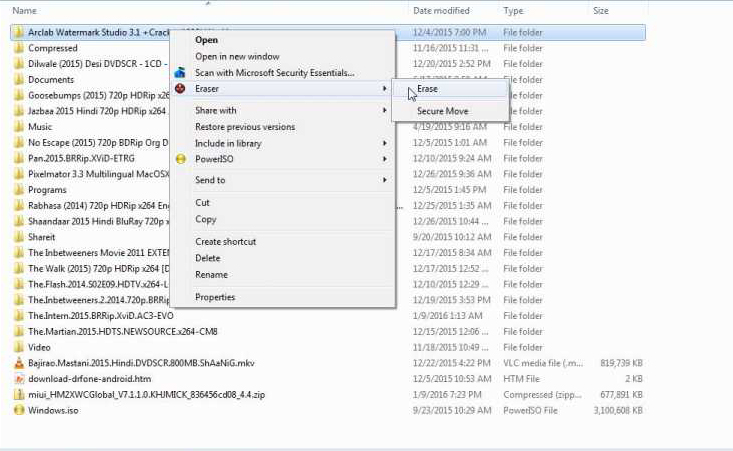The height and width of the screenshot is (451, 733).
Task: Select The.Intern.2015.BRRip.XviD.AC3-EVO folder name
Action: coord(101,315)
